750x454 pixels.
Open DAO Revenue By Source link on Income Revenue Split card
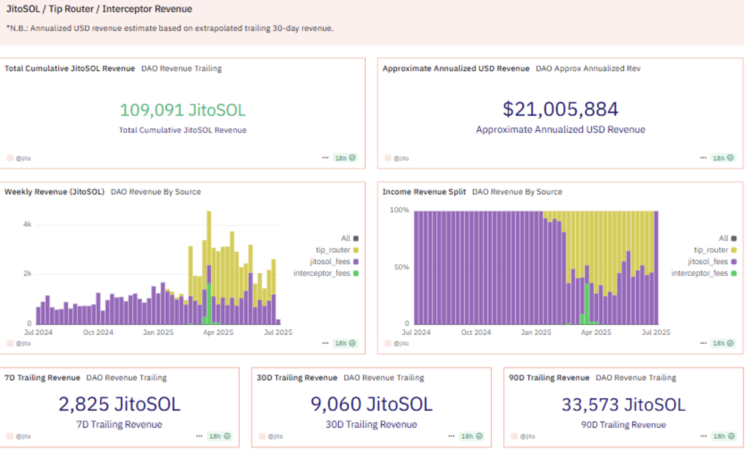point(517,192)
